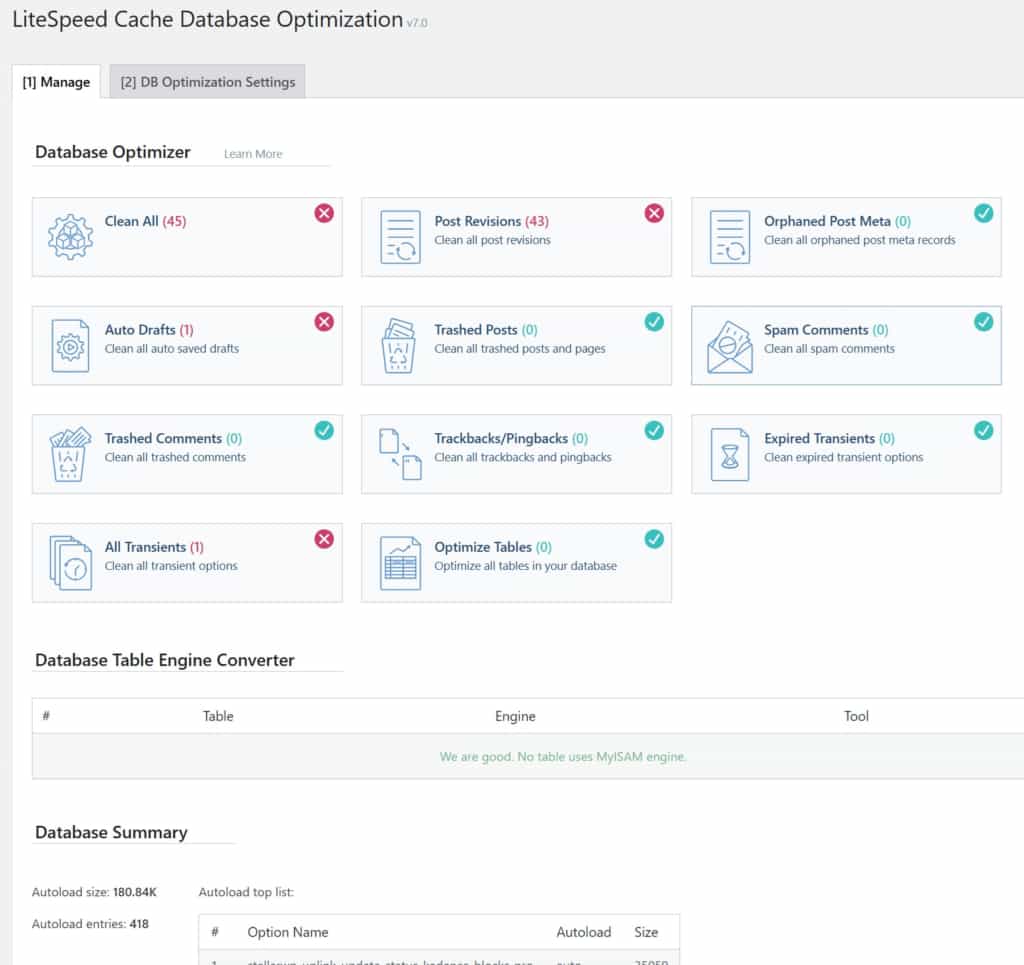
Task: Switch to the DB Optimization Settings tab
Action: pos(207,82)
